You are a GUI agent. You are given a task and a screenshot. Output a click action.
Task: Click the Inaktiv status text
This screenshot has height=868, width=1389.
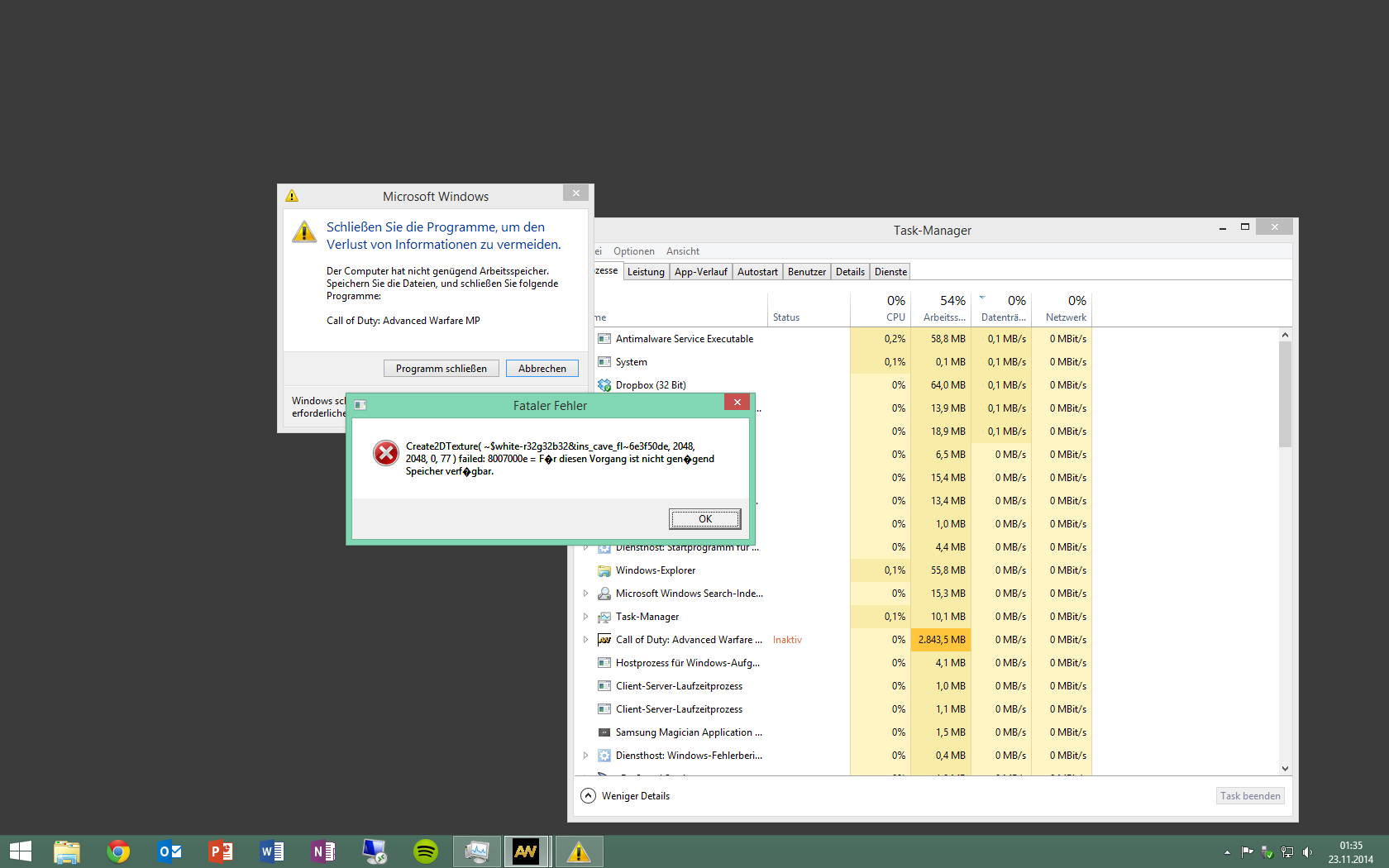click(787, 640)
